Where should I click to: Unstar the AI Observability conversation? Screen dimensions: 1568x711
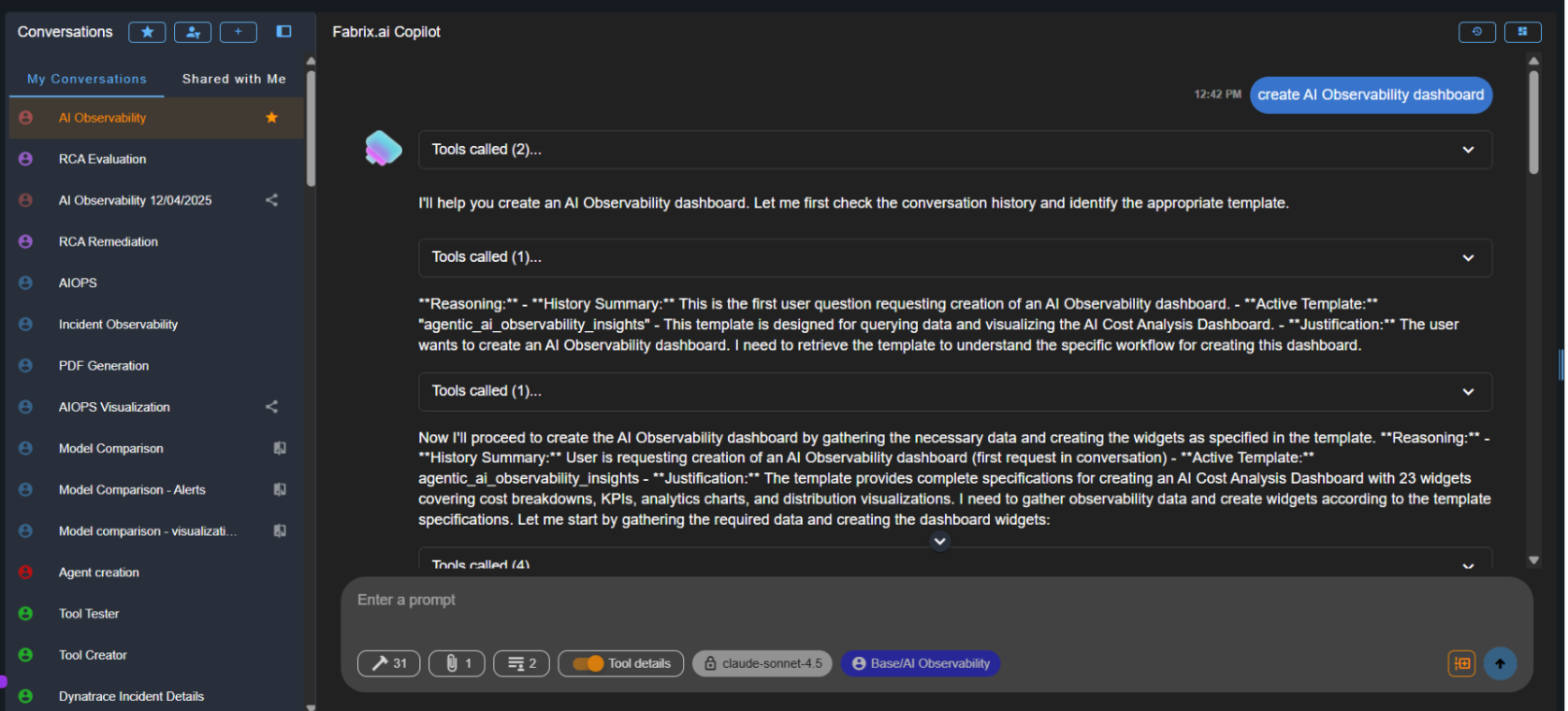coord(272,118)
